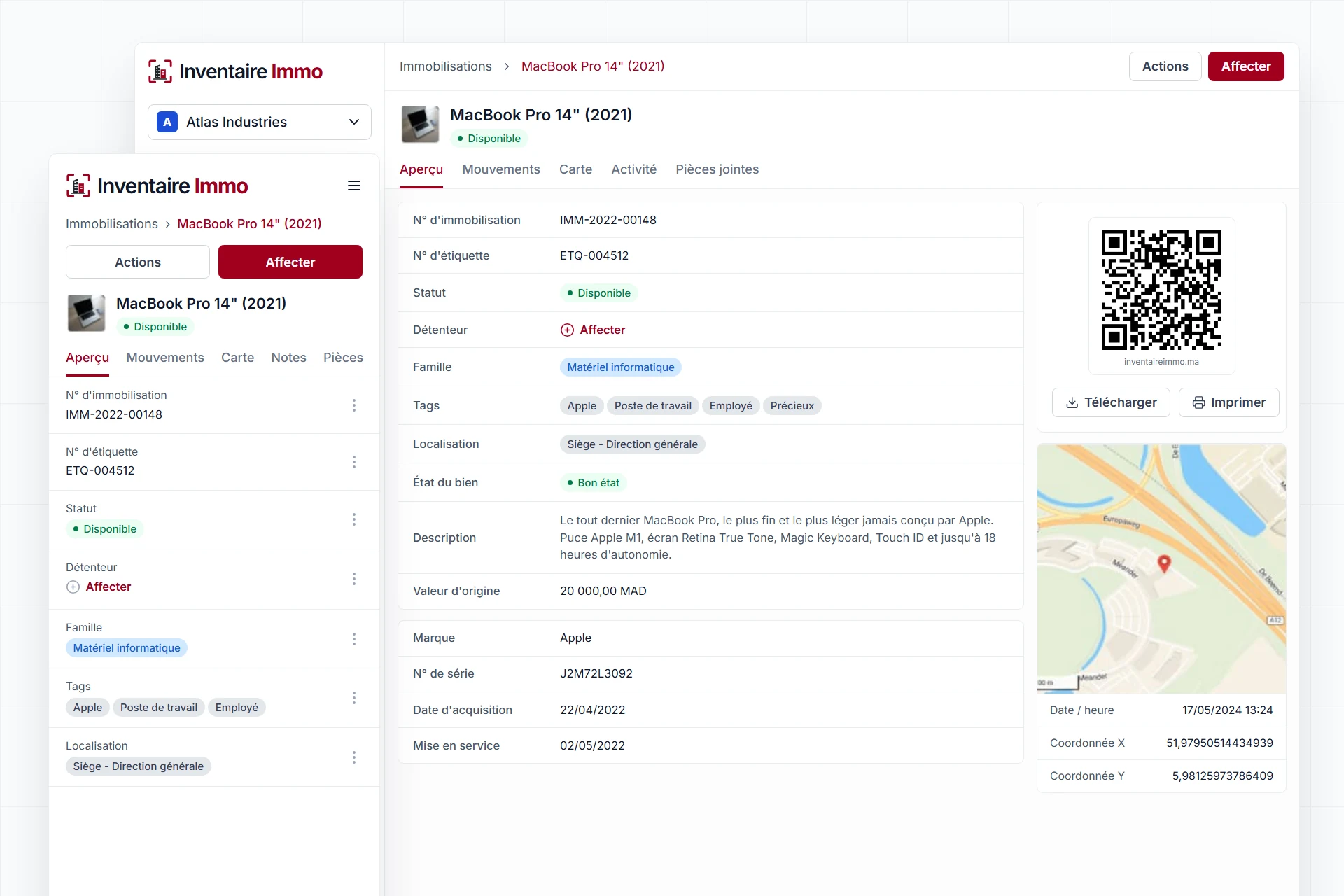Click the map location pin marker
The width and height of the screenshot is (1344, 896).
click(1164, 563)
